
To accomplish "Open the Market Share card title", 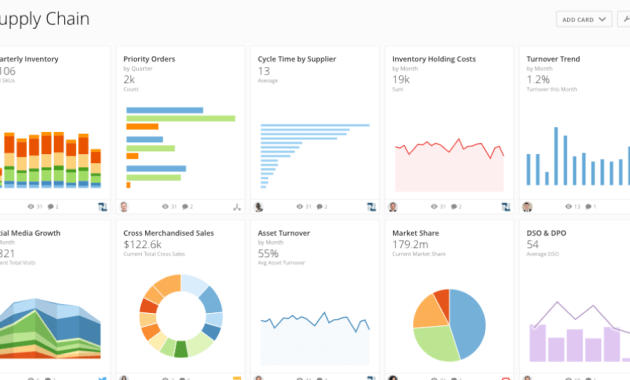I will tap(415, 233).
